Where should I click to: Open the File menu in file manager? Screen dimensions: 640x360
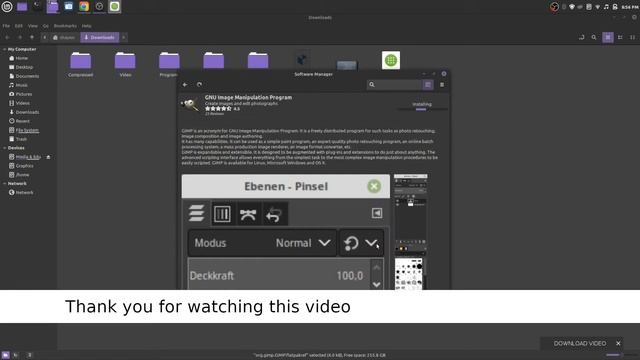(6, 26)
